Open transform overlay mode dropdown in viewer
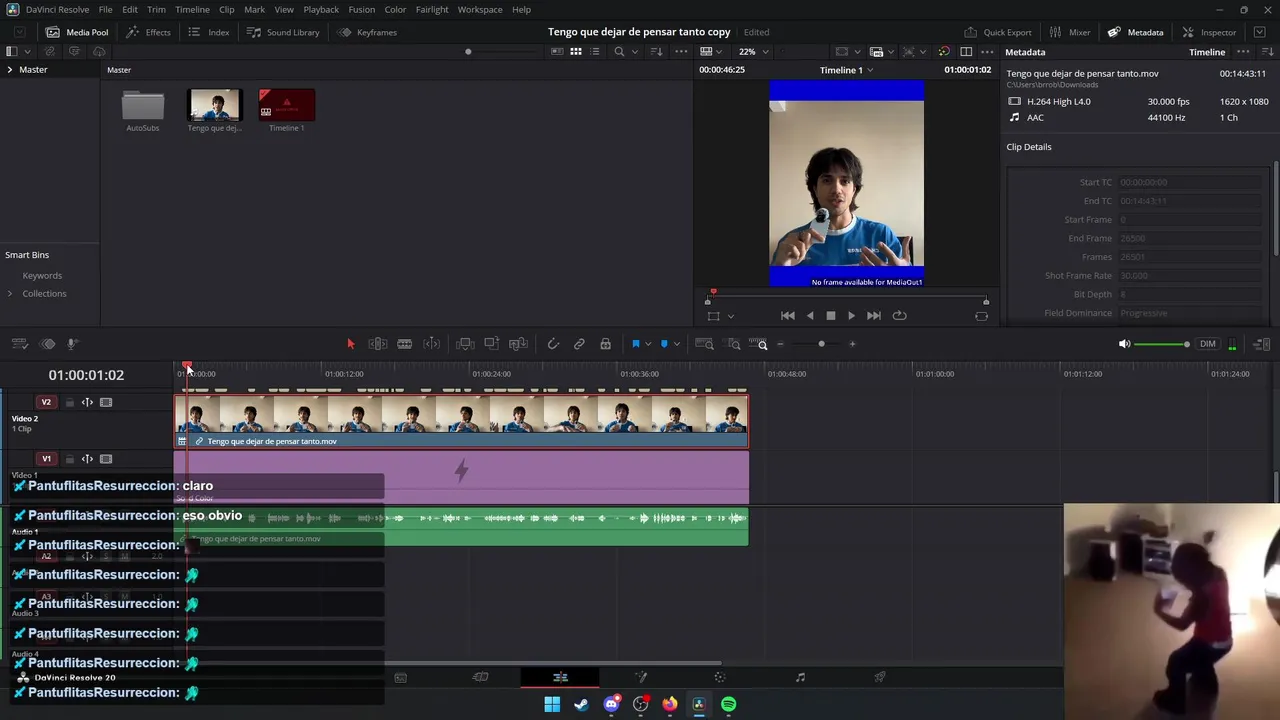This screenshot has width=1280, height=720. [x=731, y=316]
